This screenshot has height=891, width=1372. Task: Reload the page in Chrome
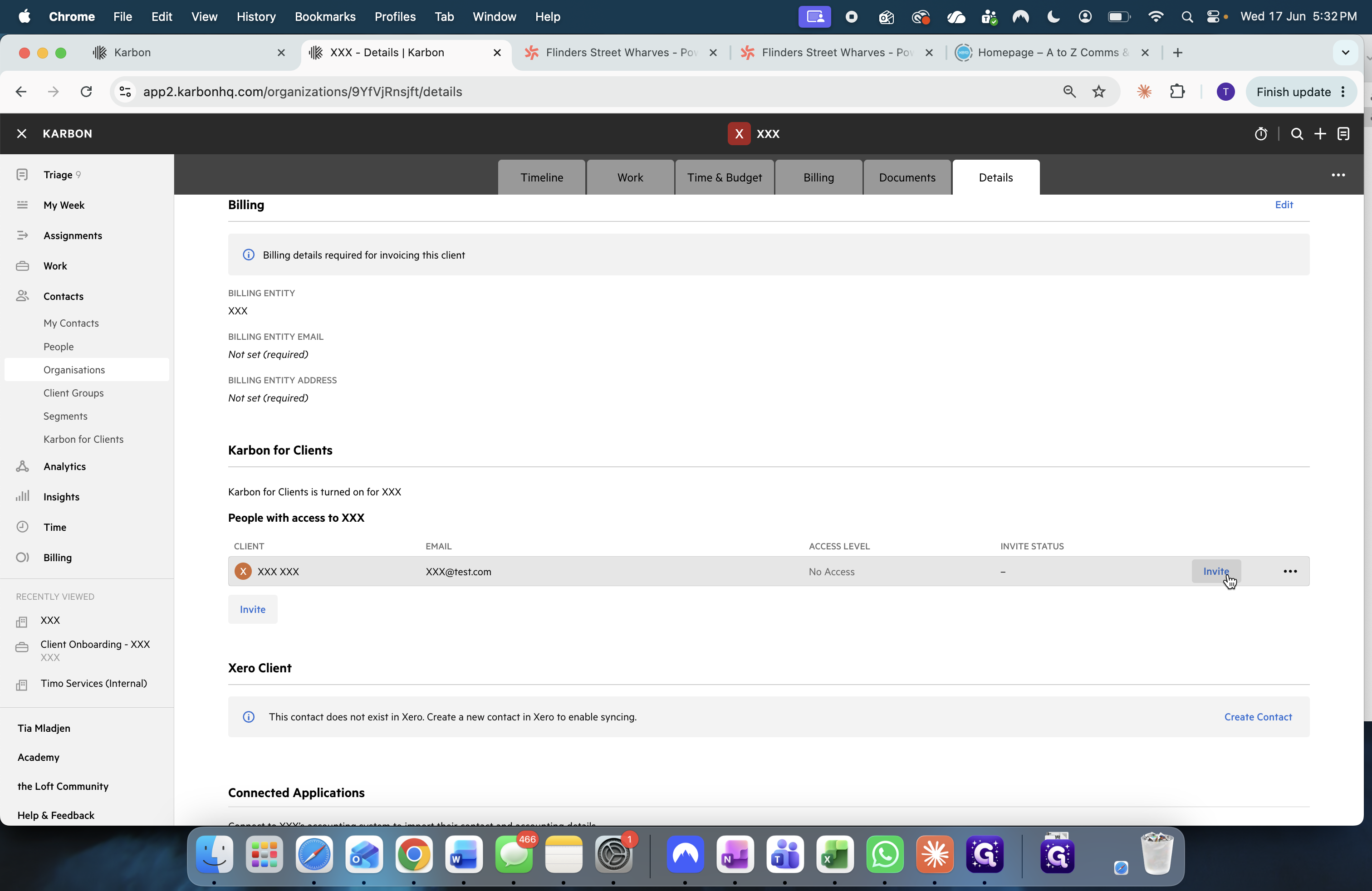[87, 92]
